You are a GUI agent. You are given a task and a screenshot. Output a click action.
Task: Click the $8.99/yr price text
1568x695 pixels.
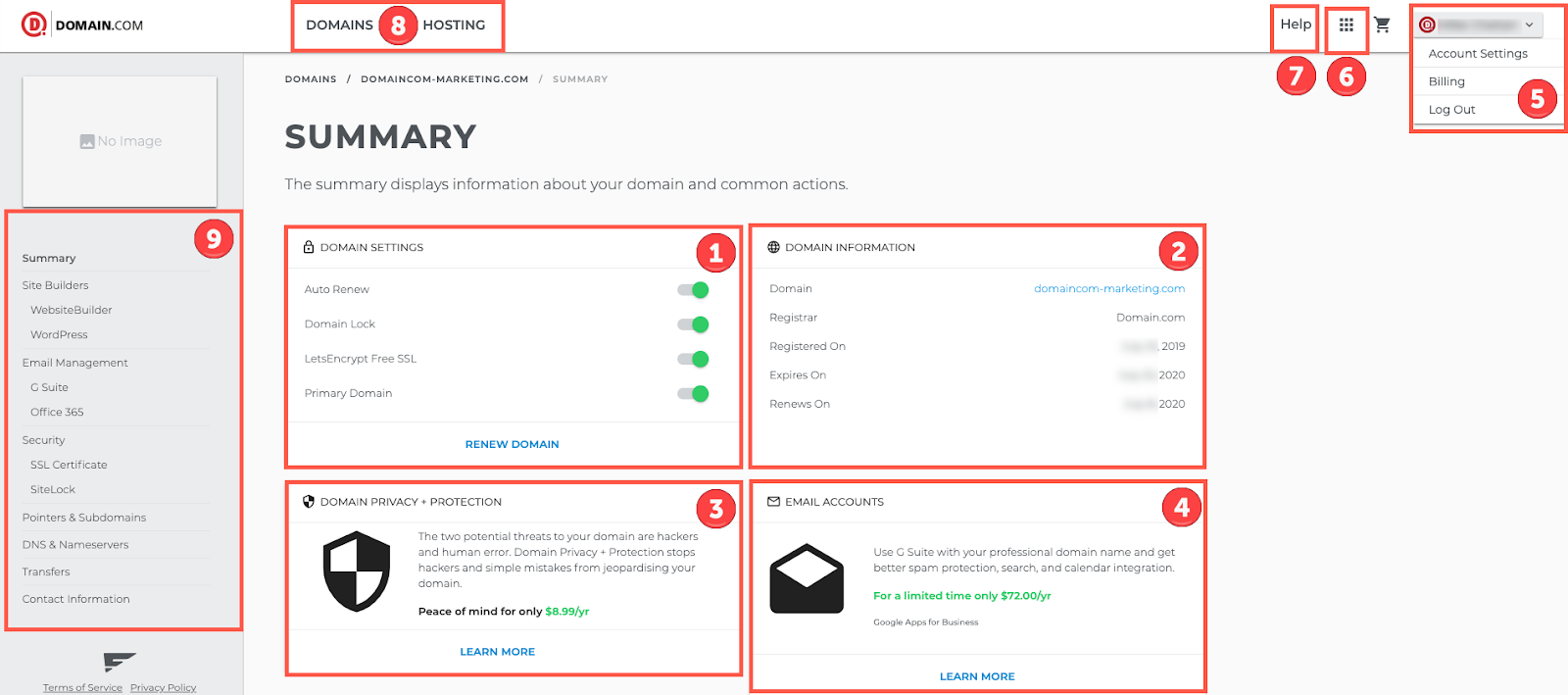pyautogui.click(x=567, y=611)
